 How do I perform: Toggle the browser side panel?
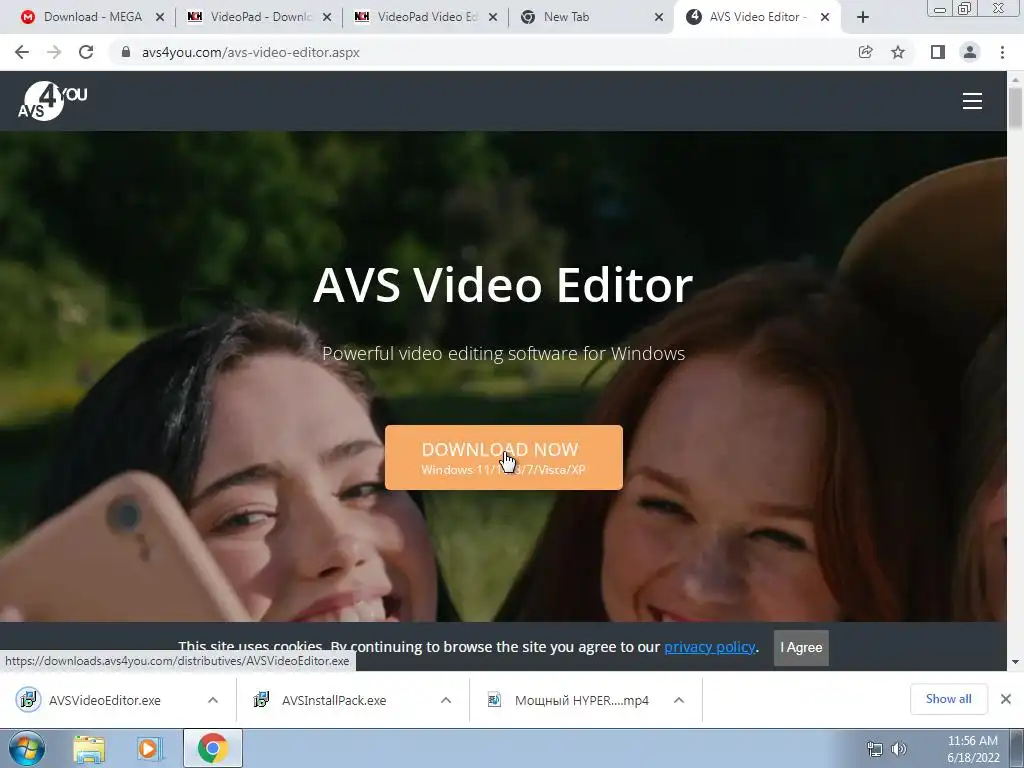(938, 52)
